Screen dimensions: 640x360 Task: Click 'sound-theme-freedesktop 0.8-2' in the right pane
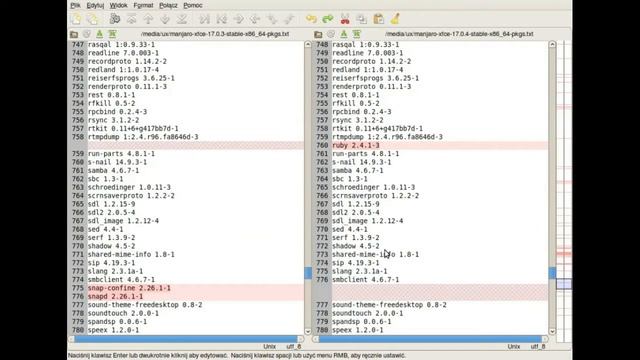click(389, 305)
